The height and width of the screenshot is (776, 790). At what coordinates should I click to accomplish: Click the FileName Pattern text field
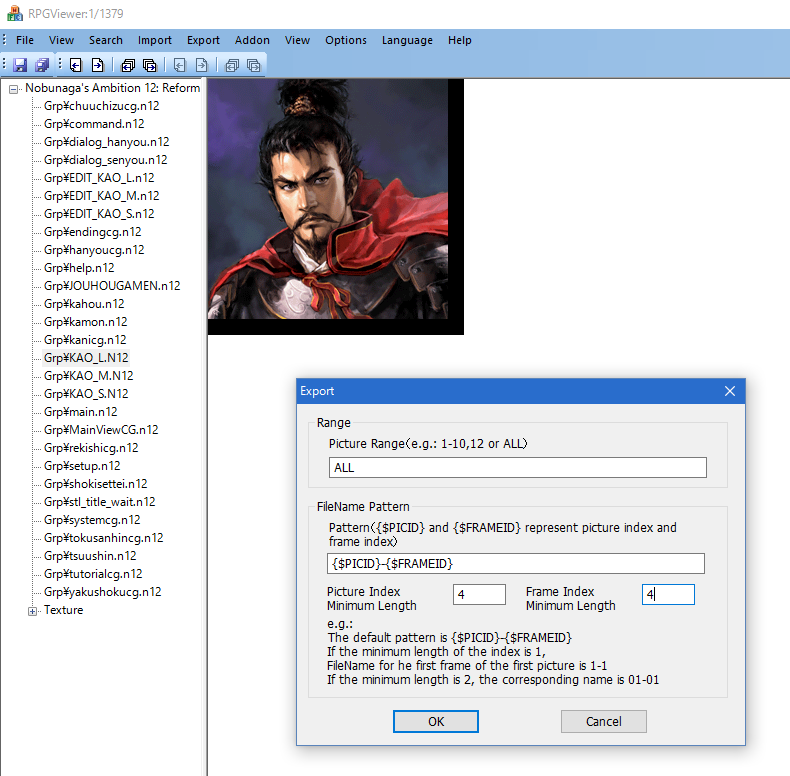(515, 563)
